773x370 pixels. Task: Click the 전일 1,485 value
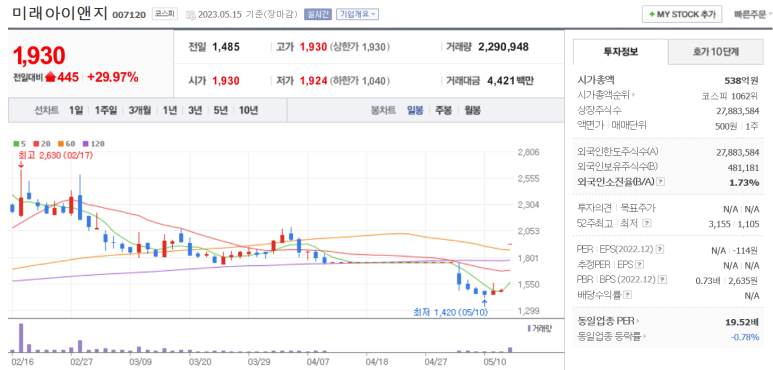[226, 47]
